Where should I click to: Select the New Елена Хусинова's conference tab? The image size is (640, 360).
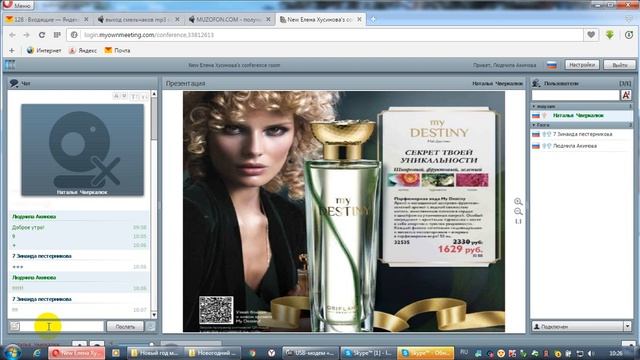click(x=321, y=19)
